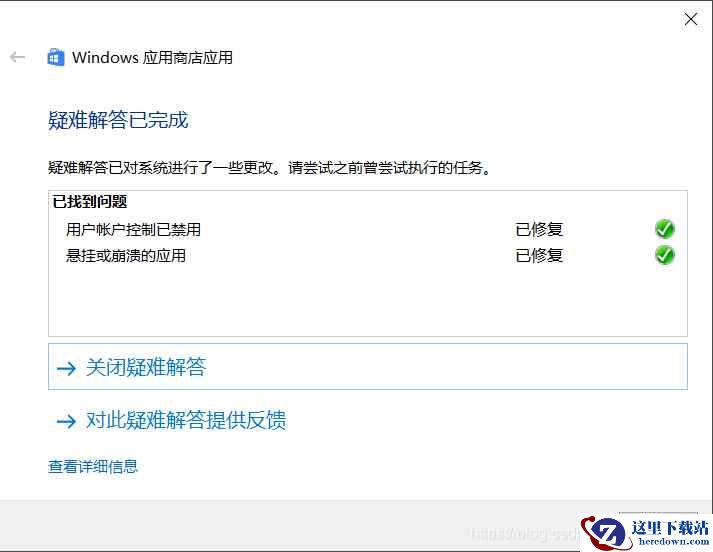Select the 悬挂或崩溃的应用 problem row
713x552 pixels.
pyautogui.click(x=368, y=256)
